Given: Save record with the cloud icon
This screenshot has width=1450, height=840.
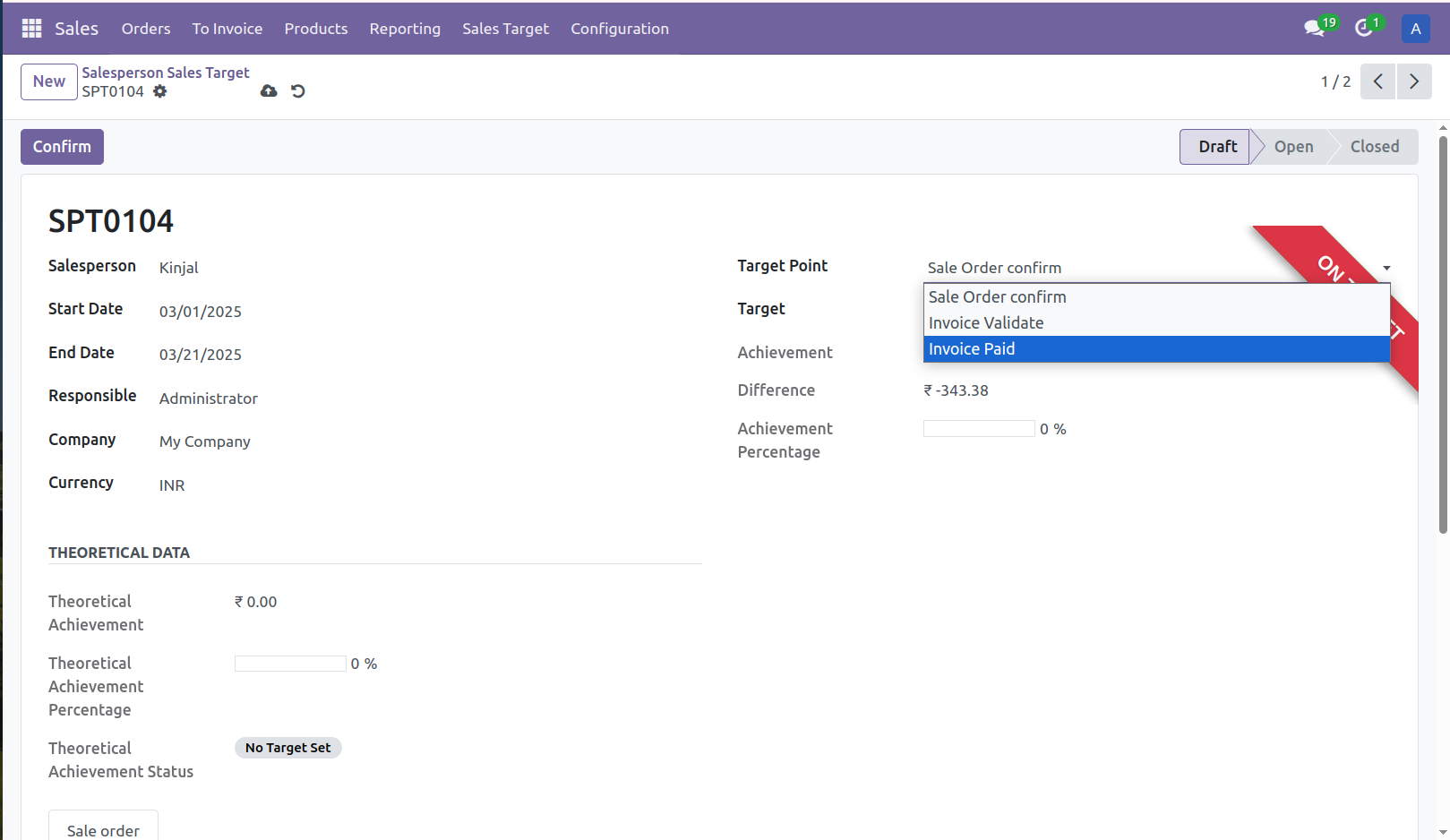Looking at the screenshot, I should coord(269,91).
